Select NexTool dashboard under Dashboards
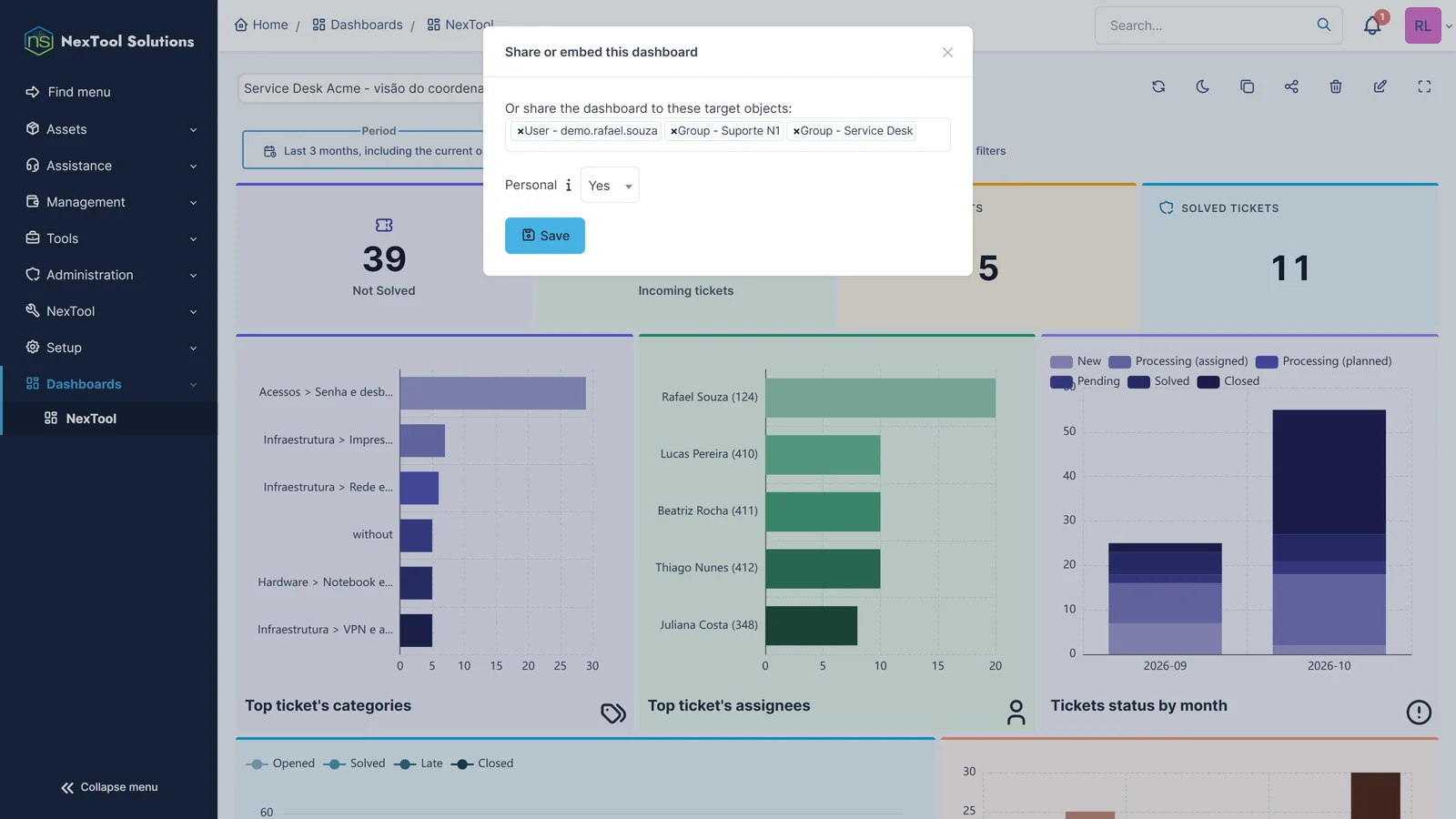Screen dimensions: 1456x819 tap(109, 419)
